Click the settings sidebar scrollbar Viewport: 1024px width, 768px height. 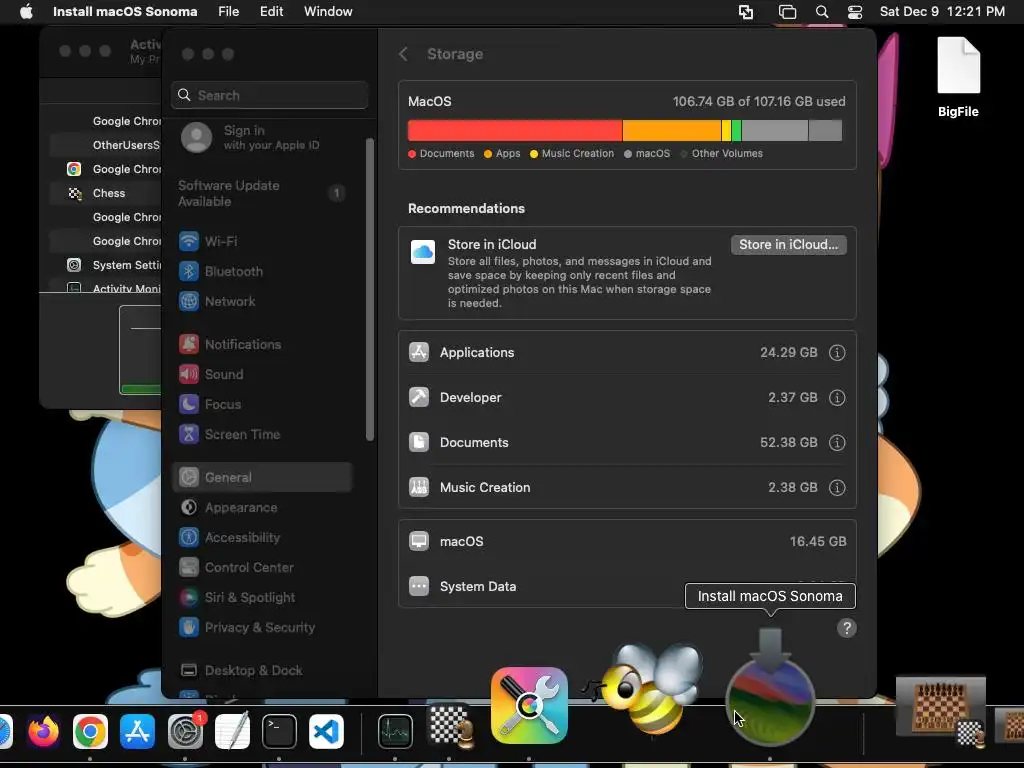click(x=370, y=289)
